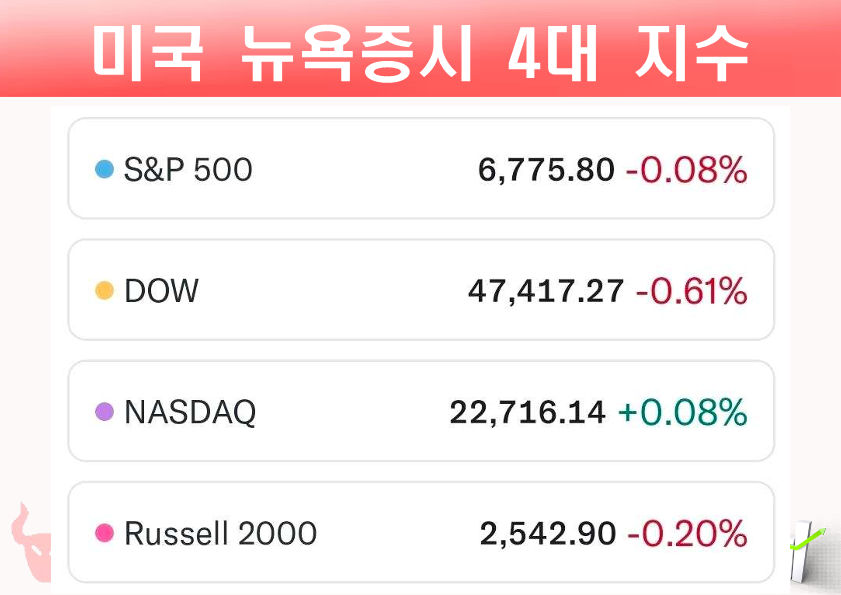Click the header title 미국 뉴욕증시 4대 지수

pos(420,50)
